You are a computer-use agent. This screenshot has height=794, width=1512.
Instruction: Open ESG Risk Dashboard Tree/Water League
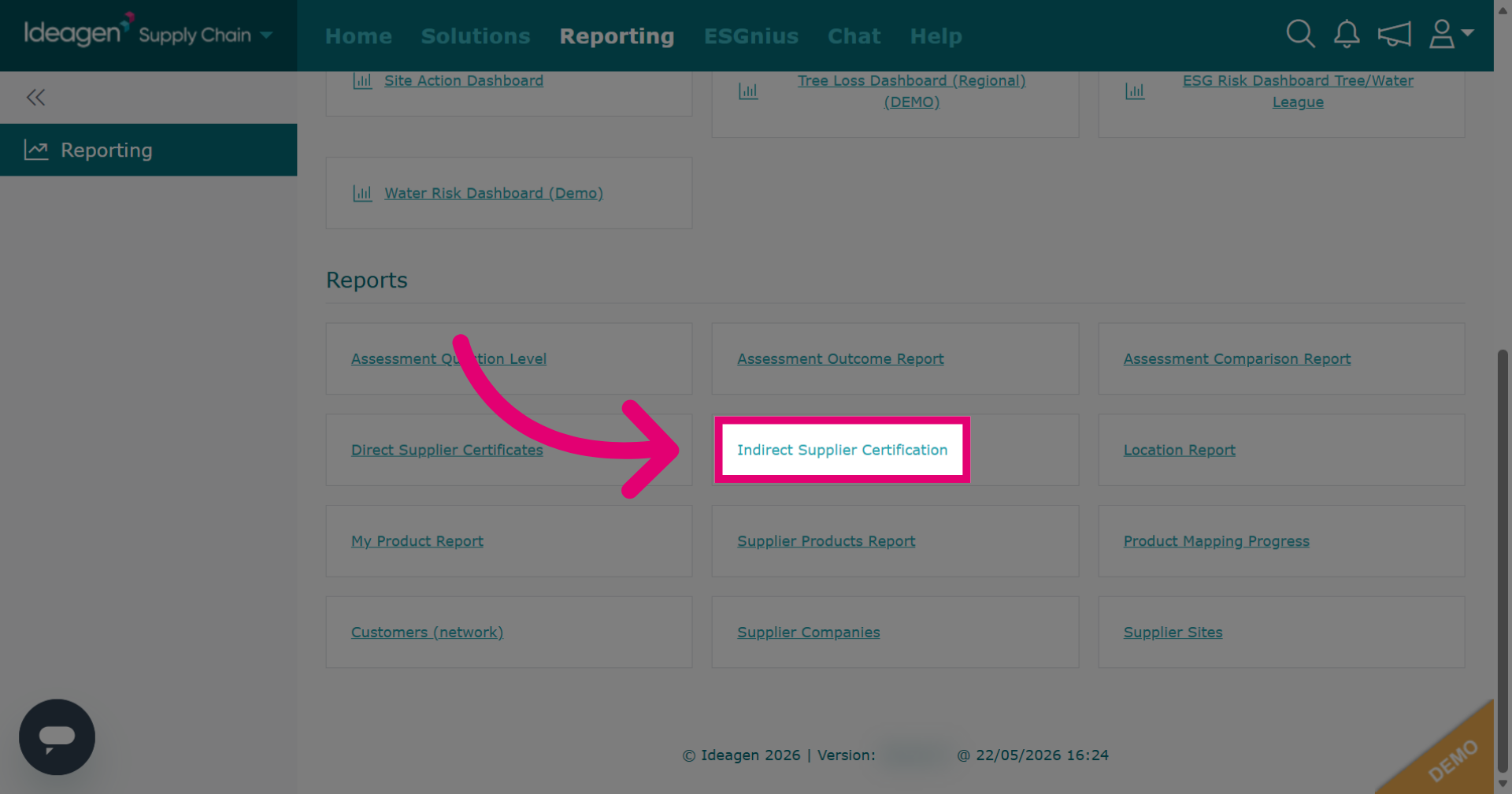click(1298, 91)
